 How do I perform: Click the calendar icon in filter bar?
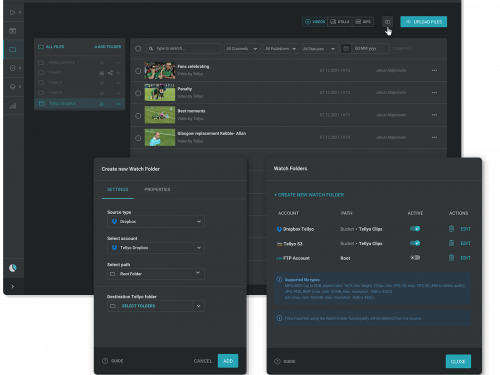coord(346,49)
